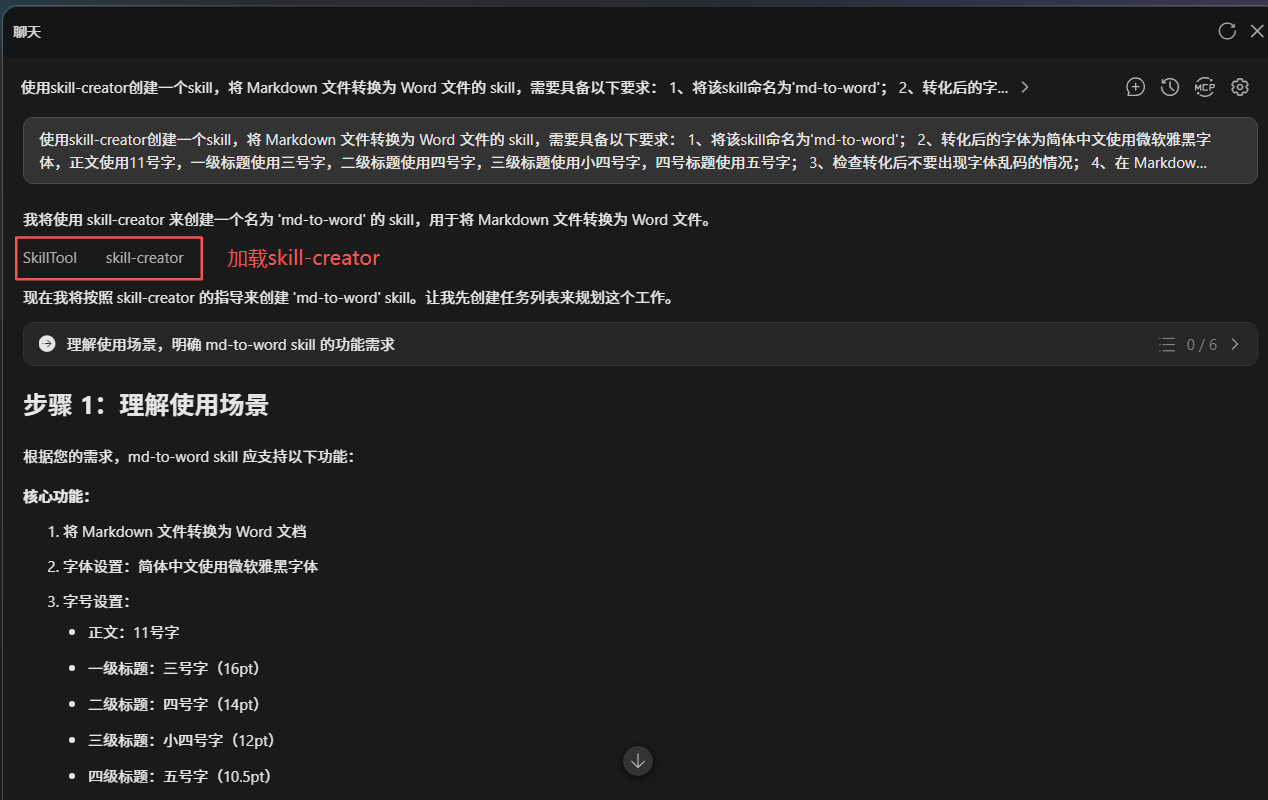The width and height of the screenshot is (1268, 800).
Task: Click the refresh icon in chat header
Action: (1227, 31)
